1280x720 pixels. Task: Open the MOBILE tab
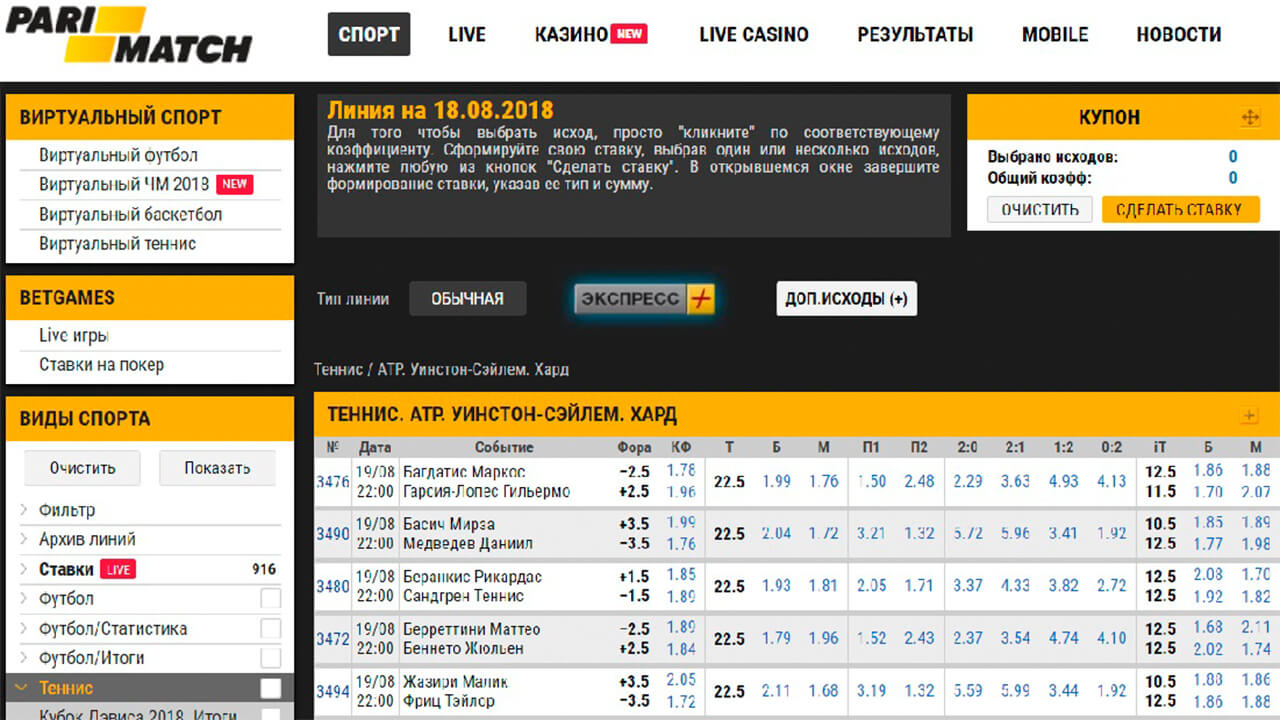point(1055,34)
